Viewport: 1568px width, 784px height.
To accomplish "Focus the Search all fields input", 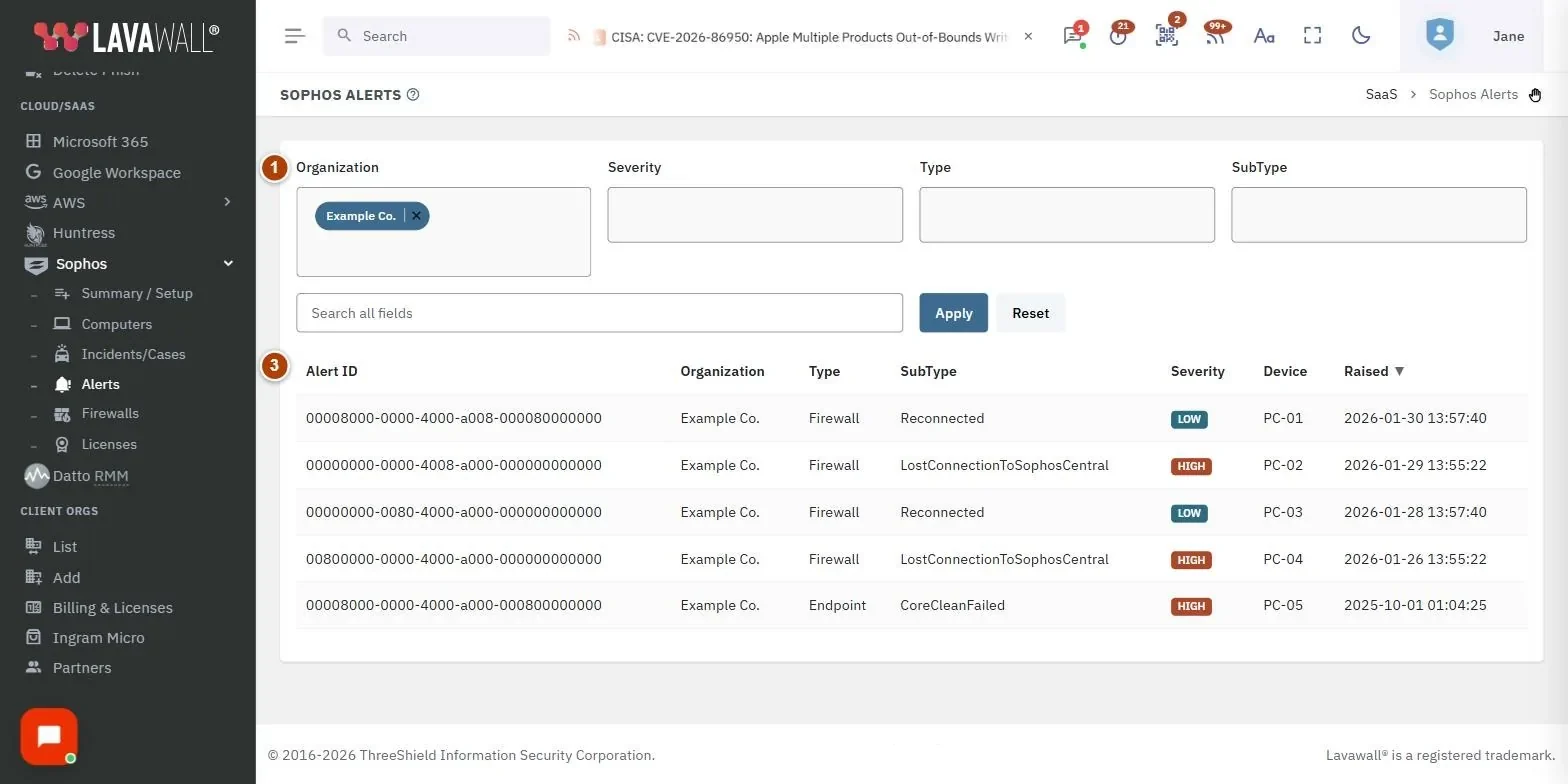I will [599, 313].
